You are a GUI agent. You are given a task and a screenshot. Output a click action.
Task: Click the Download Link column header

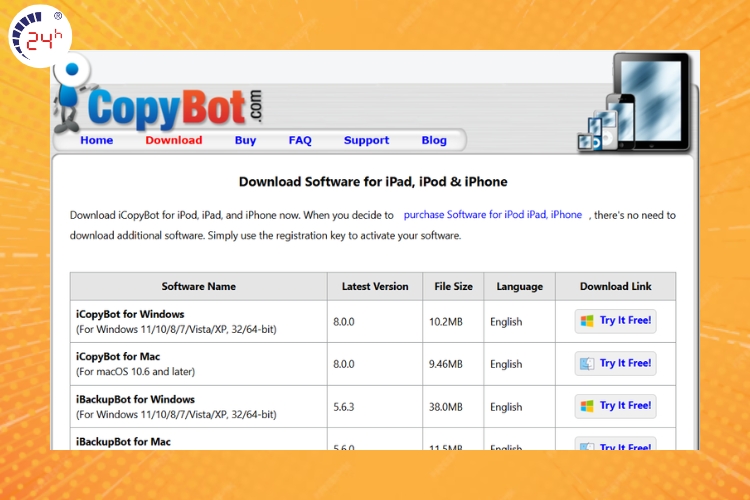(616, 287)
